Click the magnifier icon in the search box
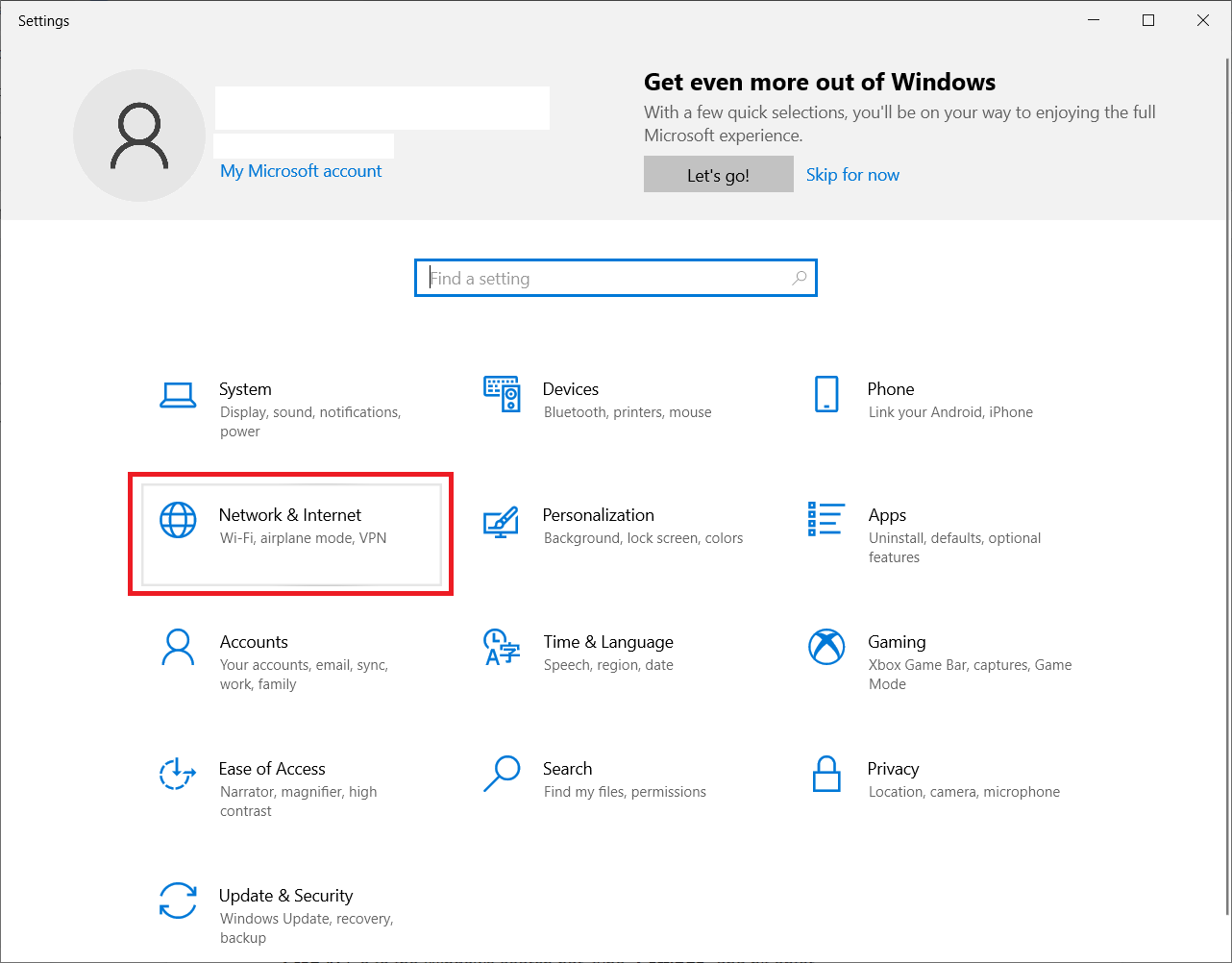Image resolution: width=1232 pixels, height=963 pixels. [x=799, y=278]
